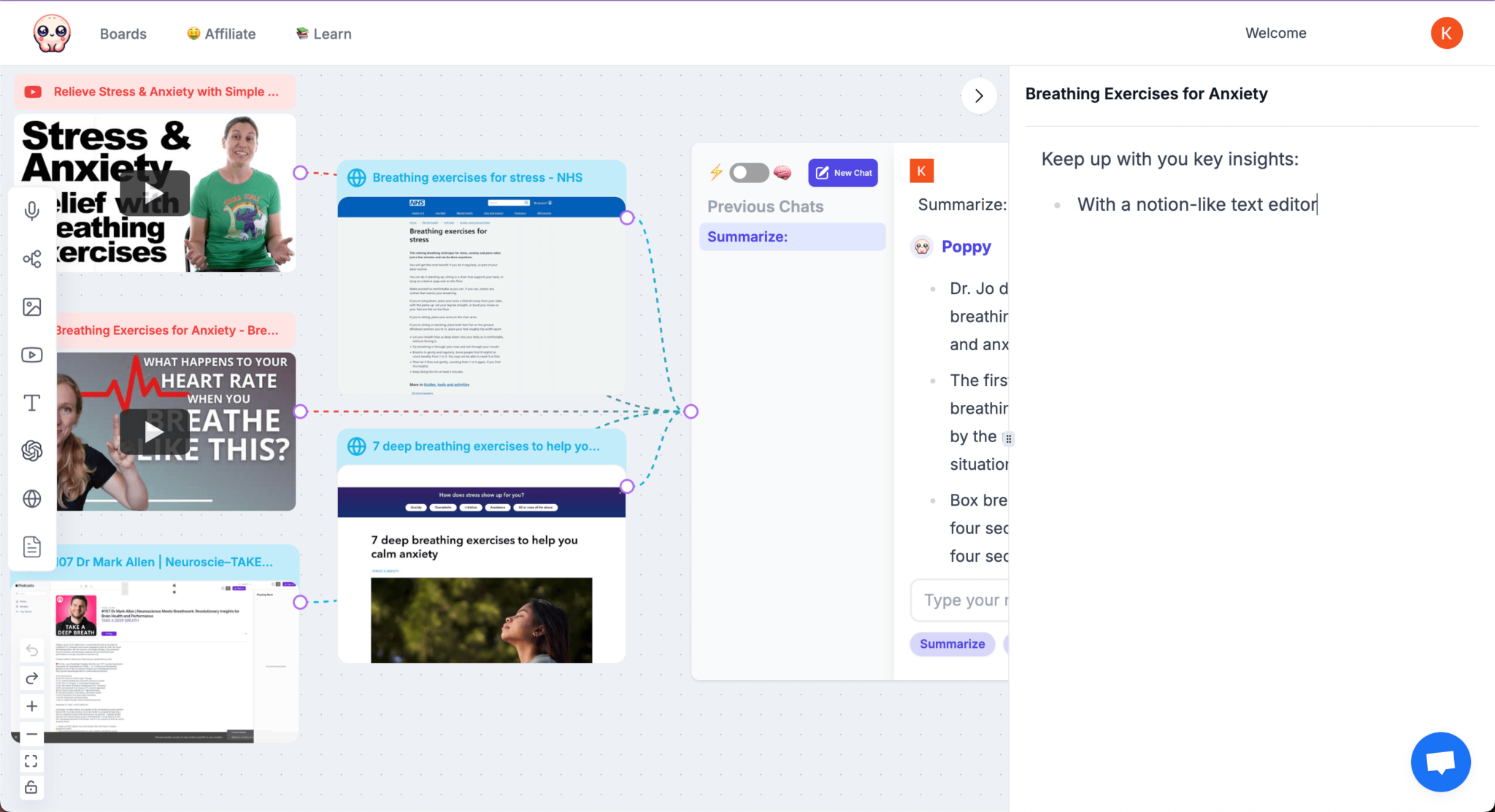Toggle the board lock
The width and height of the screenshot is (1495, 812).
(32, 787)
